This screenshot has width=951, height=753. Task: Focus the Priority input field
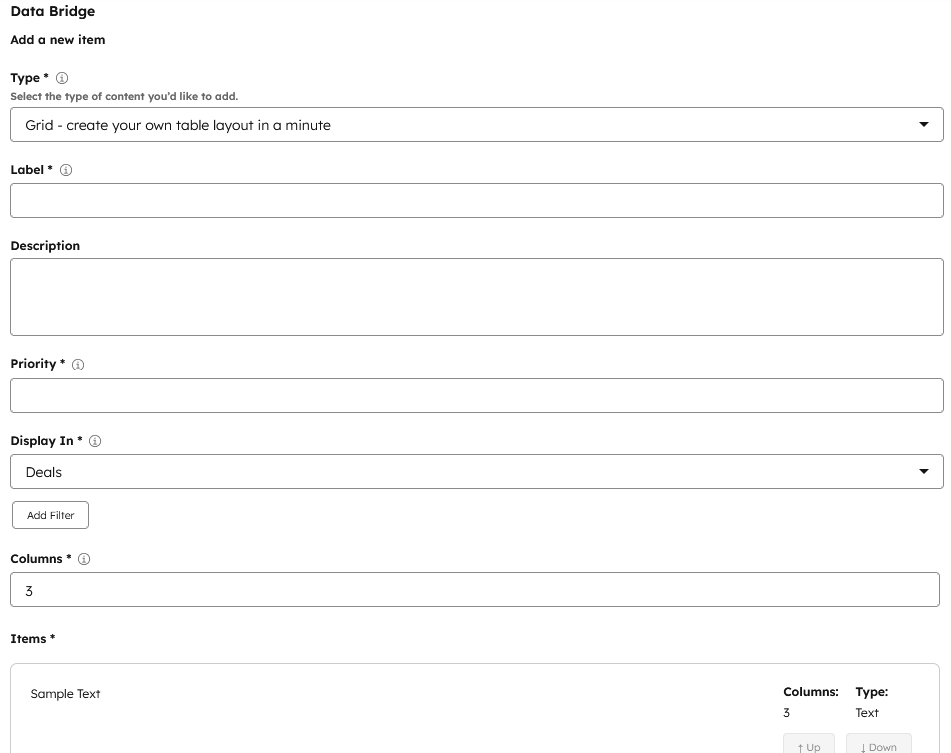tap(476, 395)
